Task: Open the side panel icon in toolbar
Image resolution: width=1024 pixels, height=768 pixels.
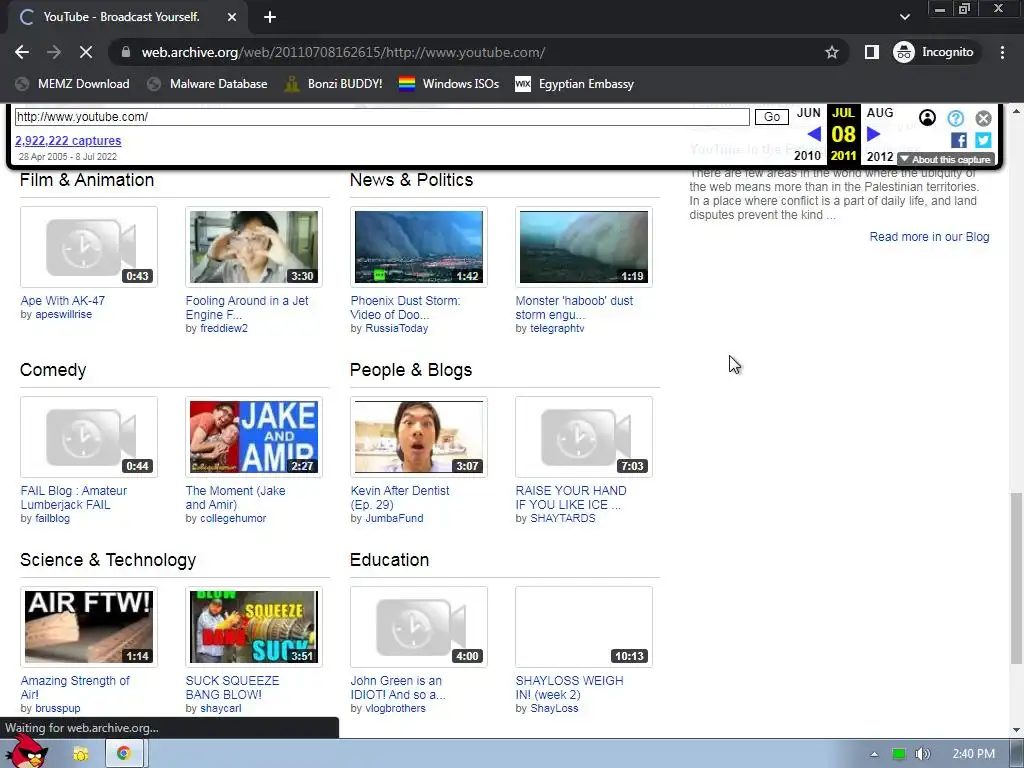Action: [871, 52]
